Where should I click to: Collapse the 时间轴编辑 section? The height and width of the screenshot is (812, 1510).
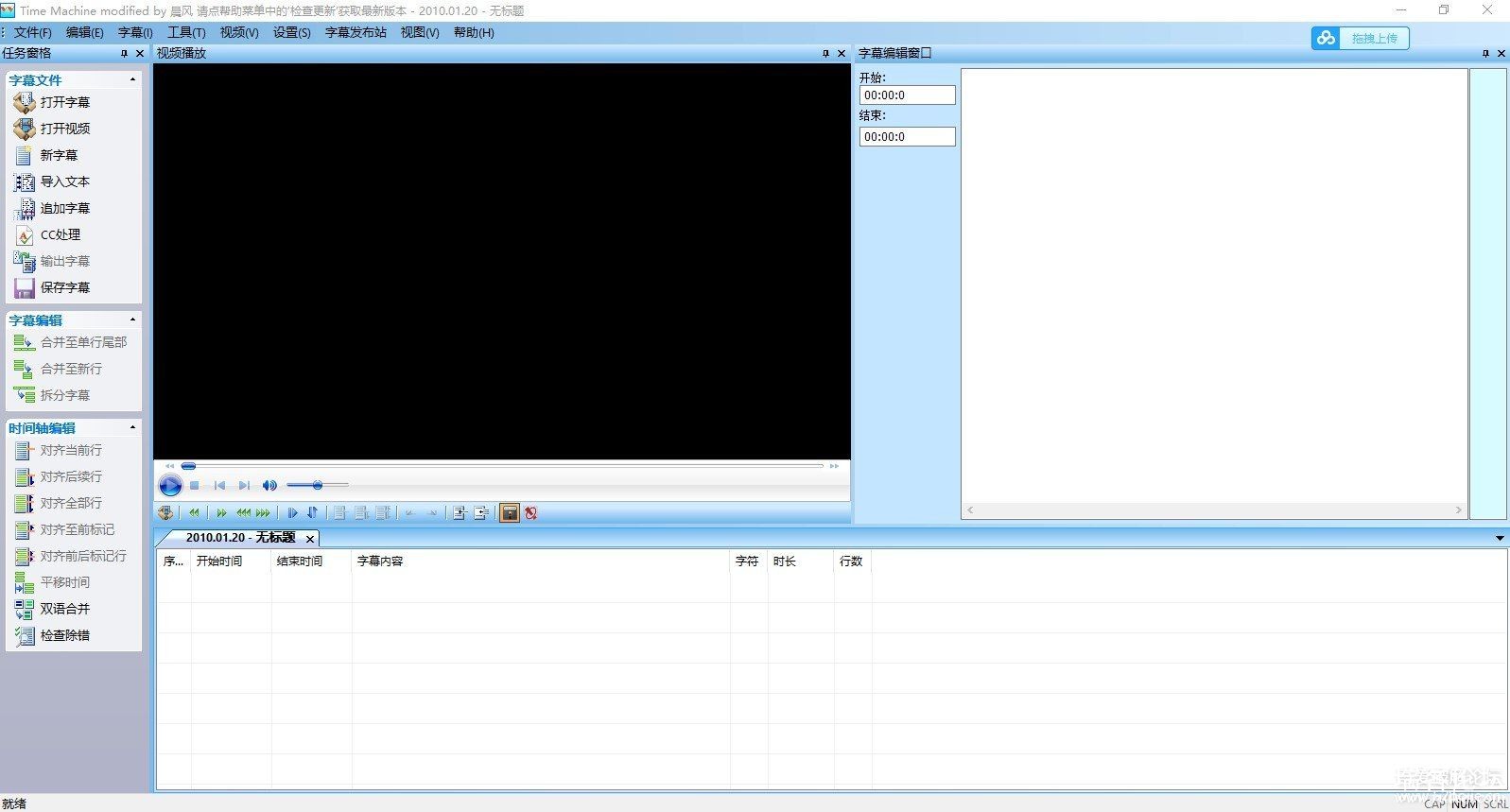132,427
